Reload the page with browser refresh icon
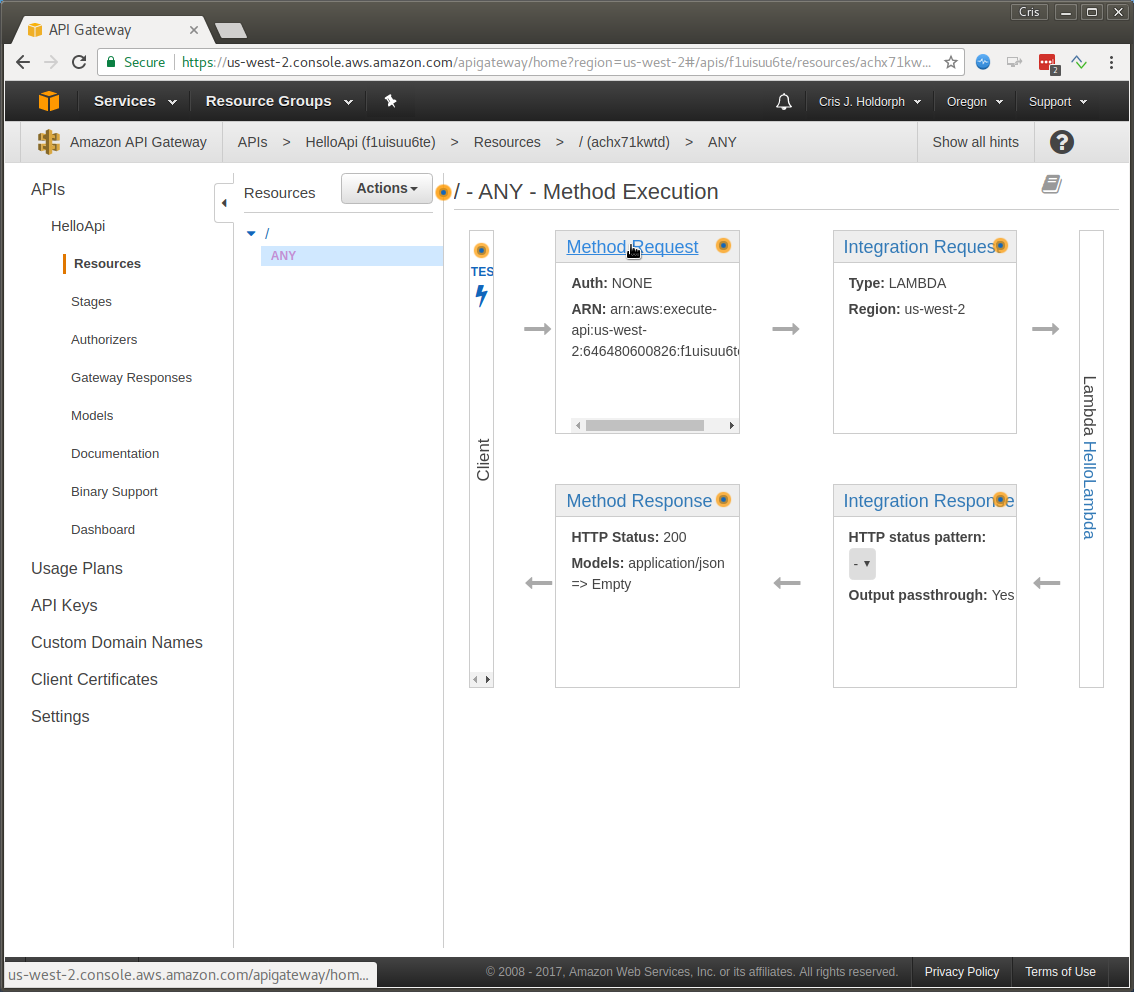 tap(80, 62)
